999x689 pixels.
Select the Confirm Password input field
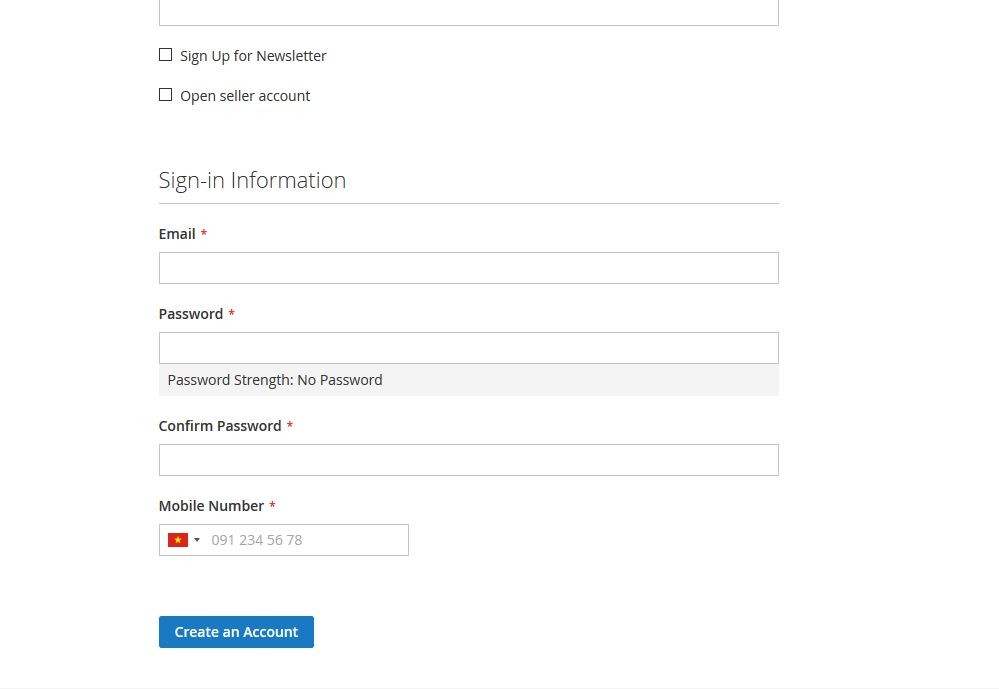pos(469,460)
